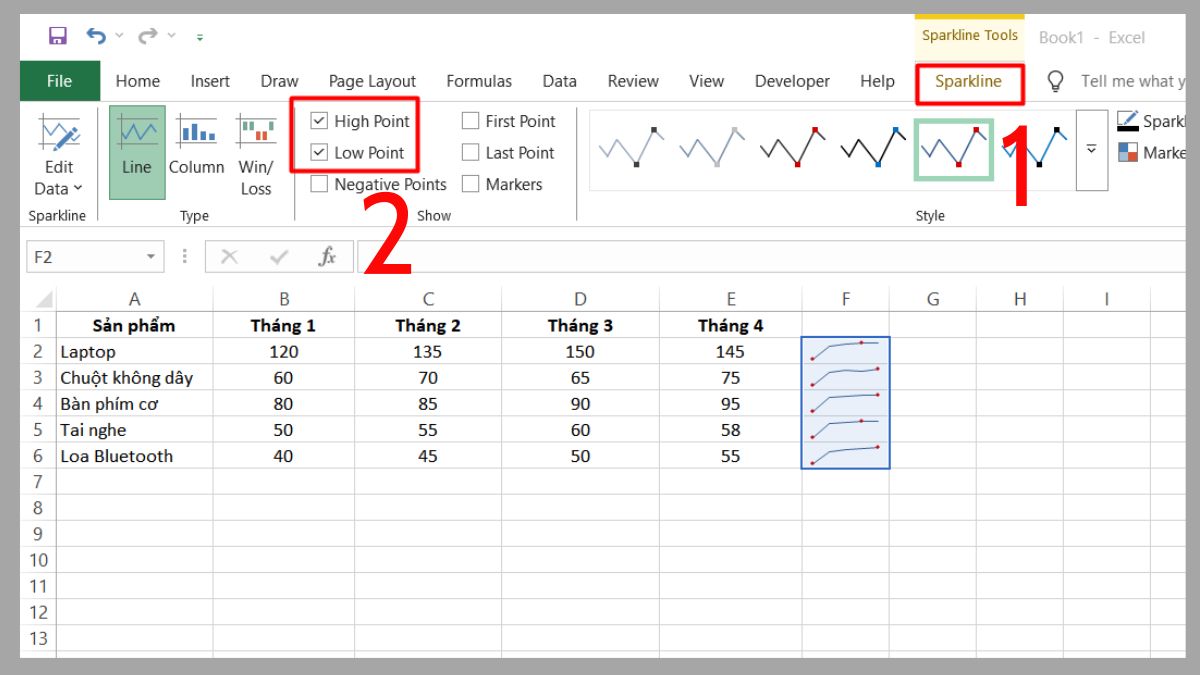Switch to the Insert ribbon tab
The image size is (1200, 675).
[210, 81]
